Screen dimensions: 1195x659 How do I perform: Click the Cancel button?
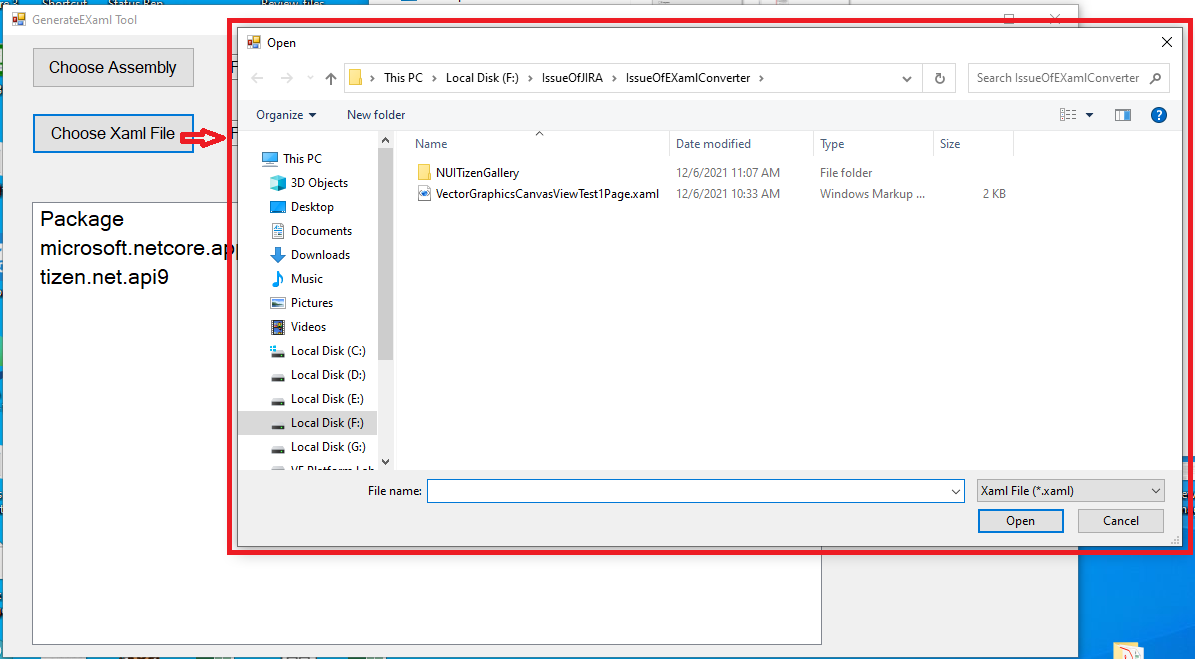[1121, 521]
